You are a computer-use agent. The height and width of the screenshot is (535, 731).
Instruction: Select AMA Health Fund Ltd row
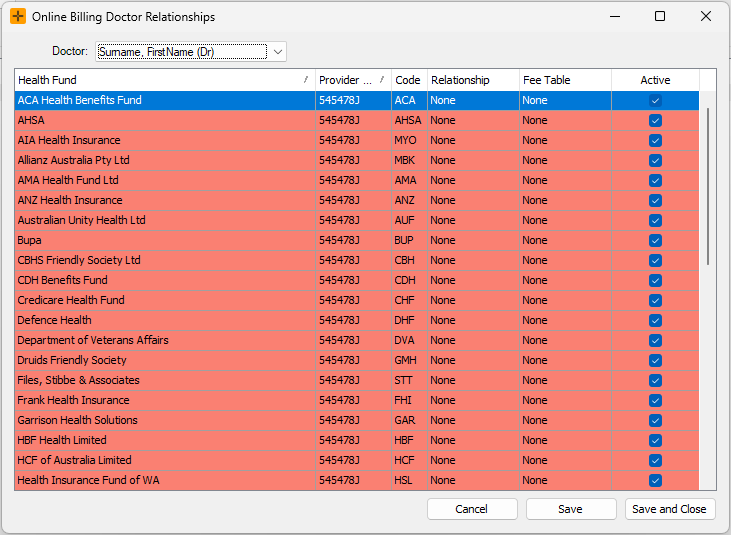point(357,180)
